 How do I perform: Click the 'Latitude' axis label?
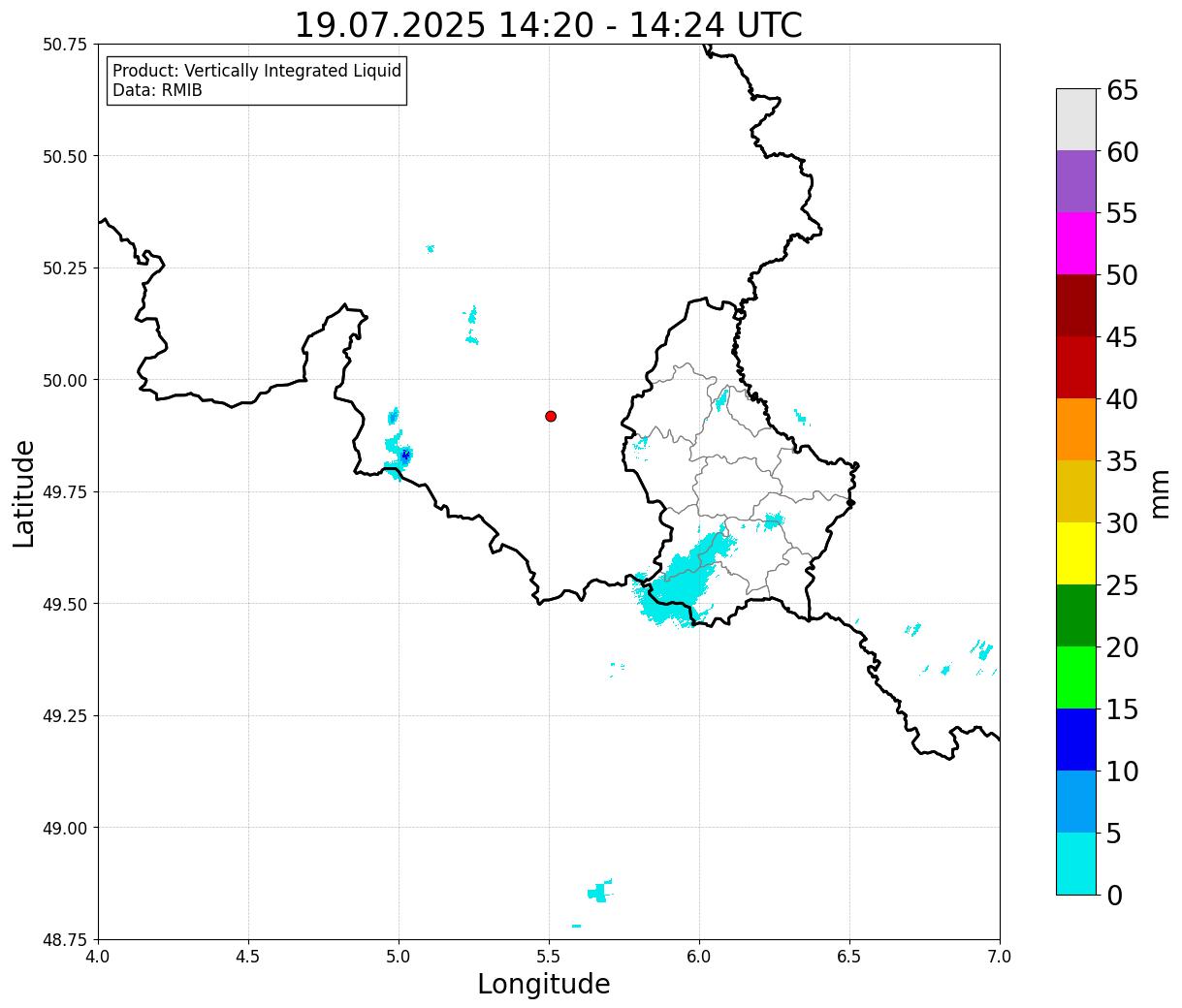tap(24, 493)
